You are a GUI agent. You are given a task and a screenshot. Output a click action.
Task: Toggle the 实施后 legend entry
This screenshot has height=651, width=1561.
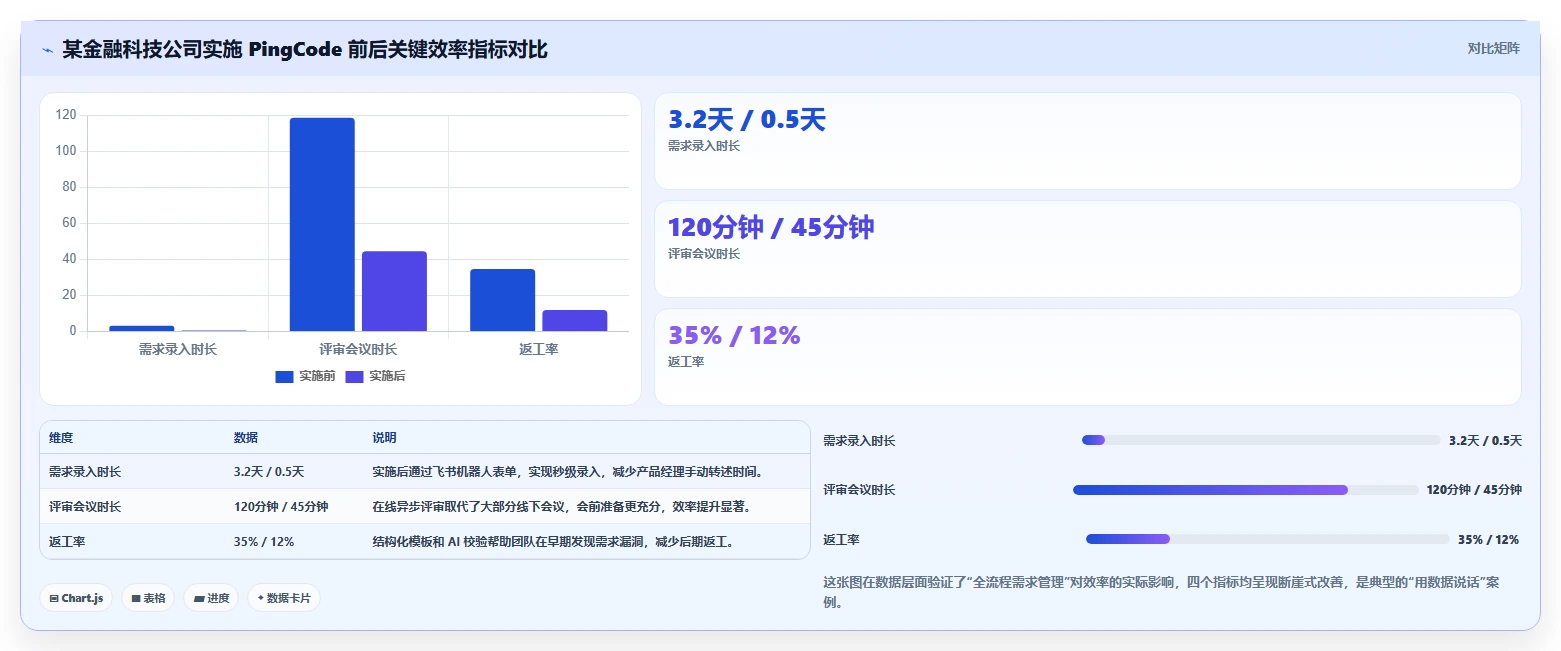point(375,376)
